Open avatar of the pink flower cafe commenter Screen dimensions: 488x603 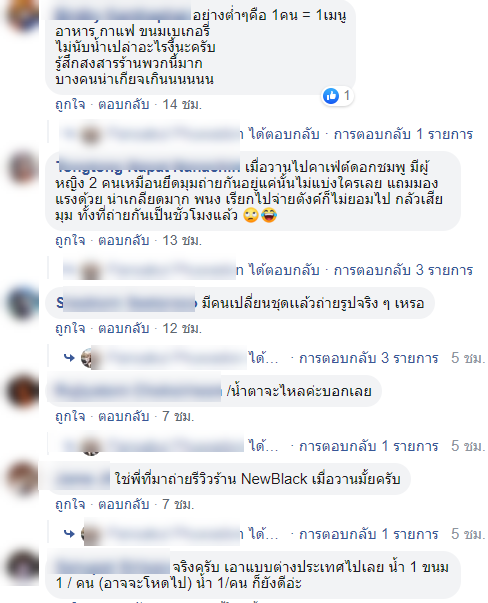[x=22, y=168]
